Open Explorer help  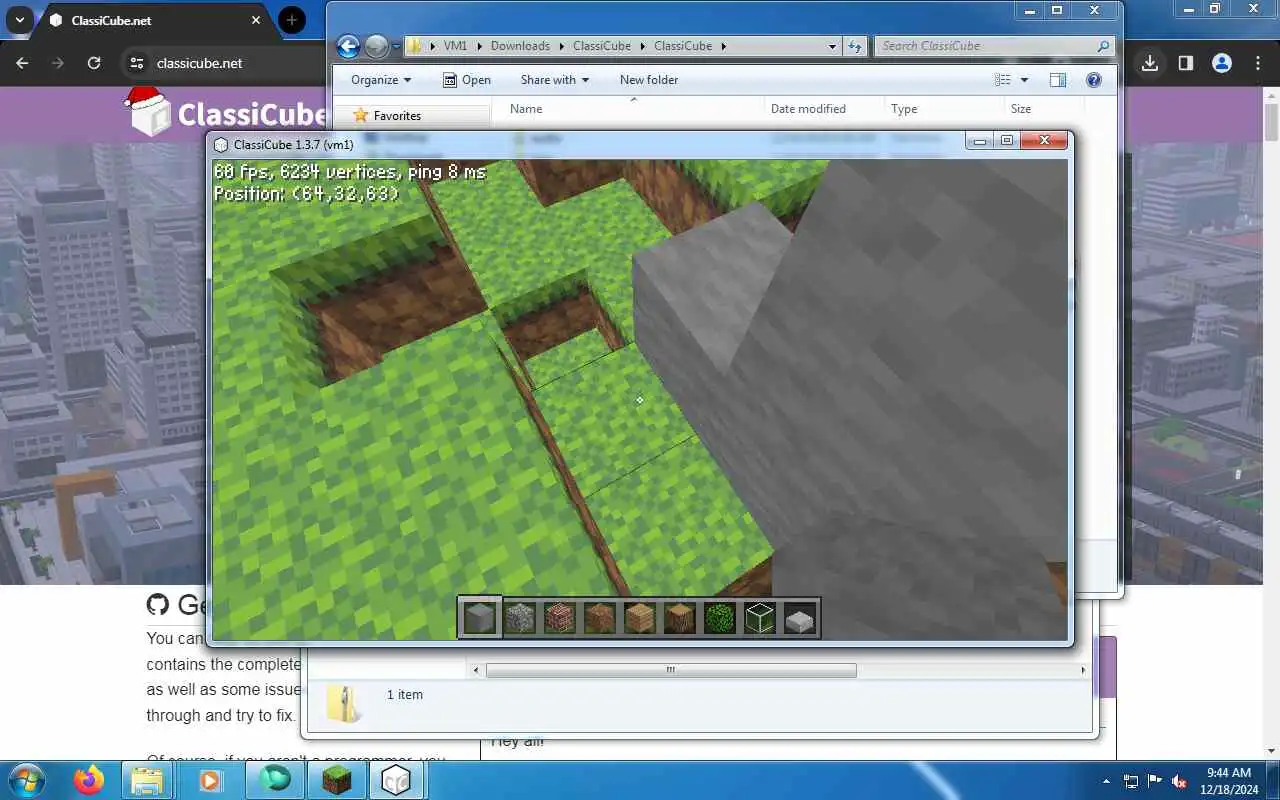click(1093, 80)
